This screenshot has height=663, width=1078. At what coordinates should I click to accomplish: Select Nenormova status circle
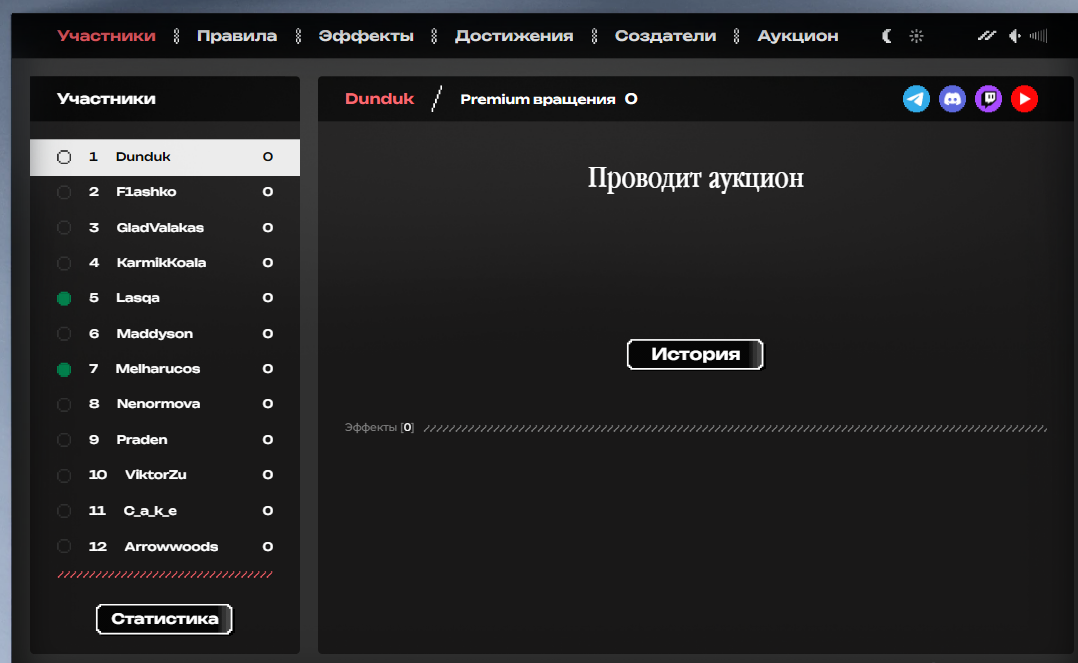click(64, 405)
